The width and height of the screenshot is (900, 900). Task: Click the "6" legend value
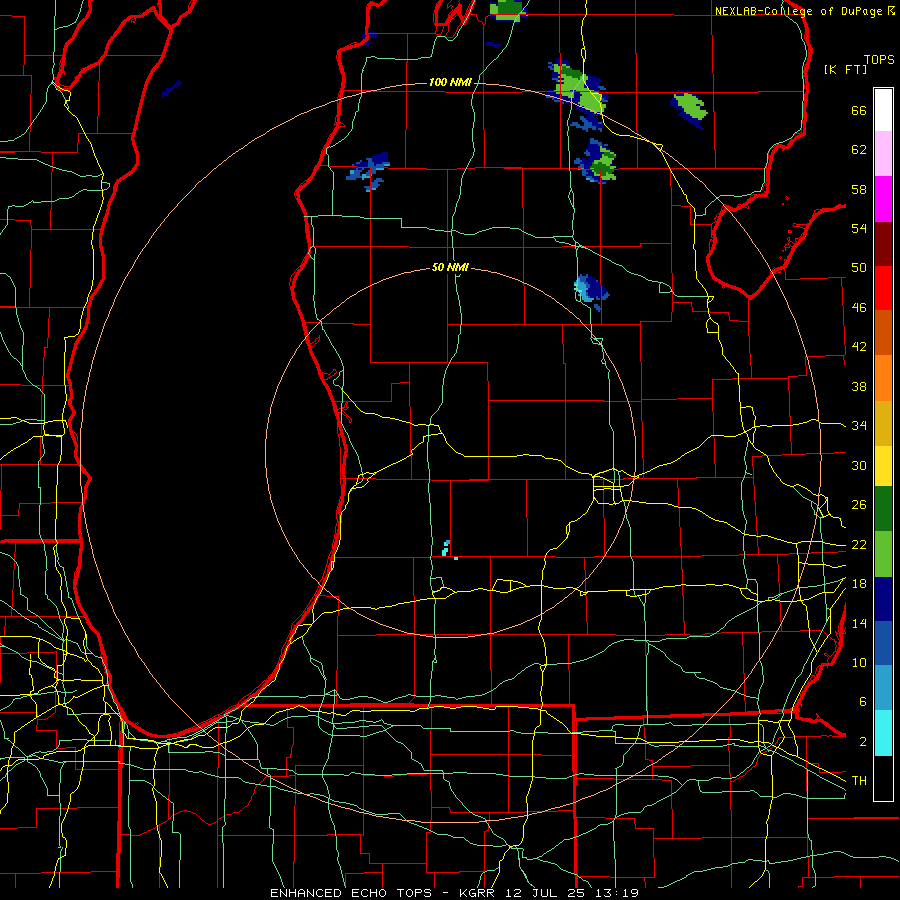(862, 701)
